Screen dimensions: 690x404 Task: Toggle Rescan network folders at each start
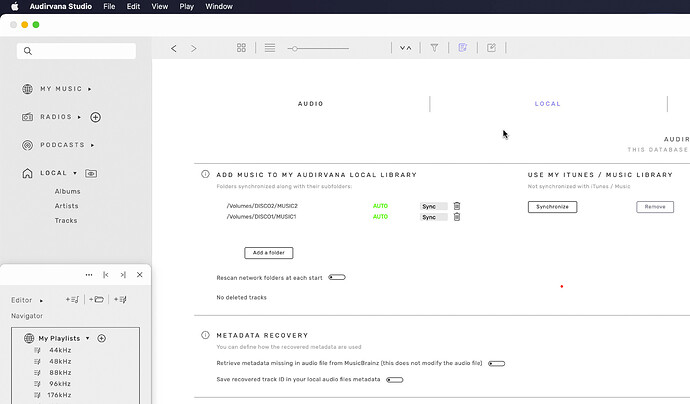coord(337,277)
